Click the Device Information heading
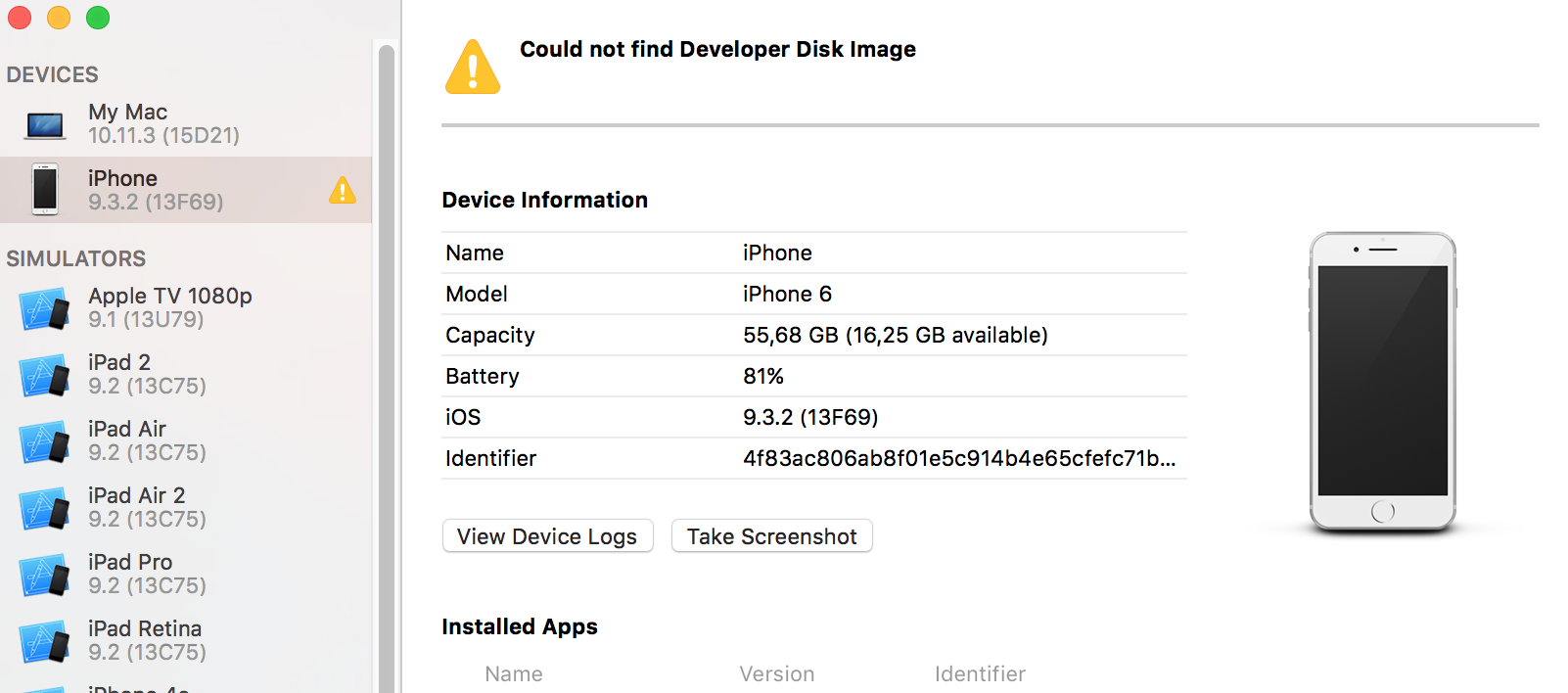 545,200
